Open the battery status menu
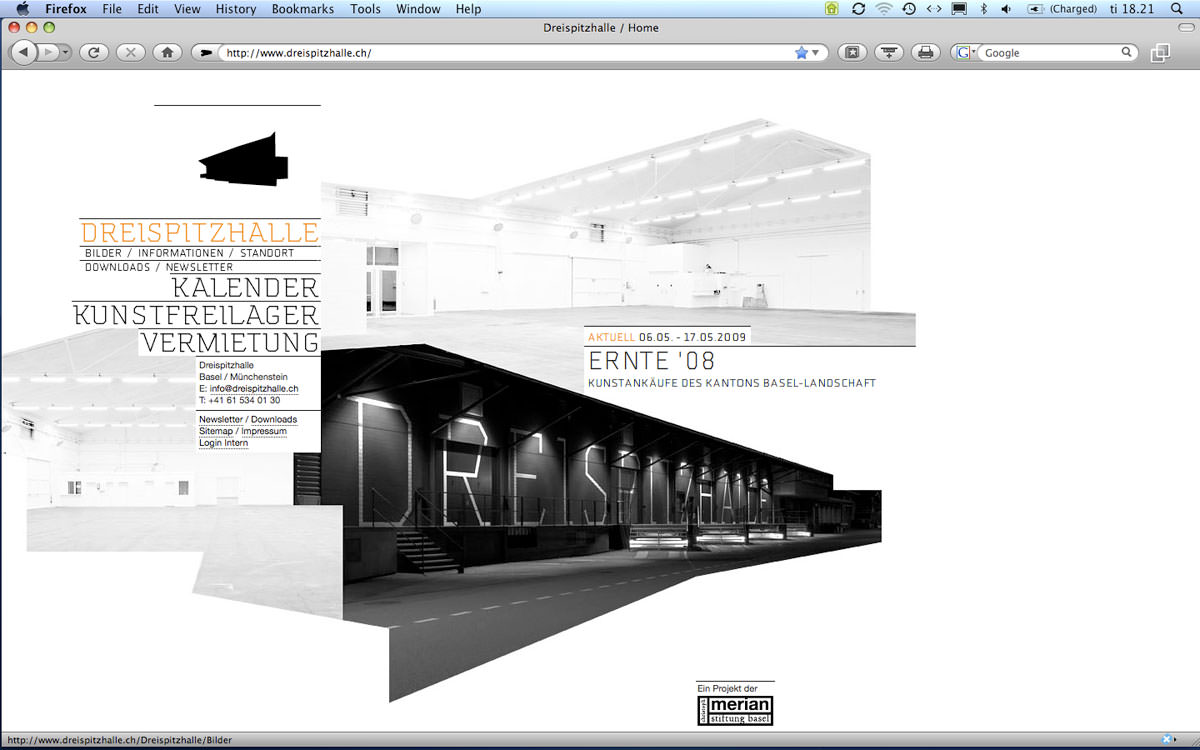 [1063, 9]
